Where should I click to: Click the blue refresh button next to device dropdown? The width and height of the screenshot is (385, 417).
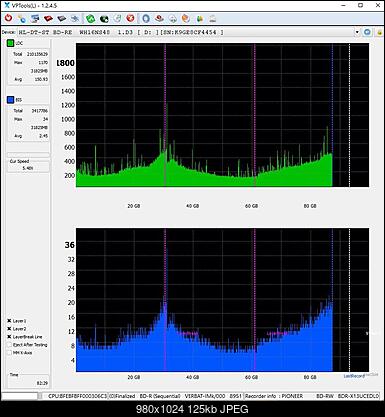[367, 32]
